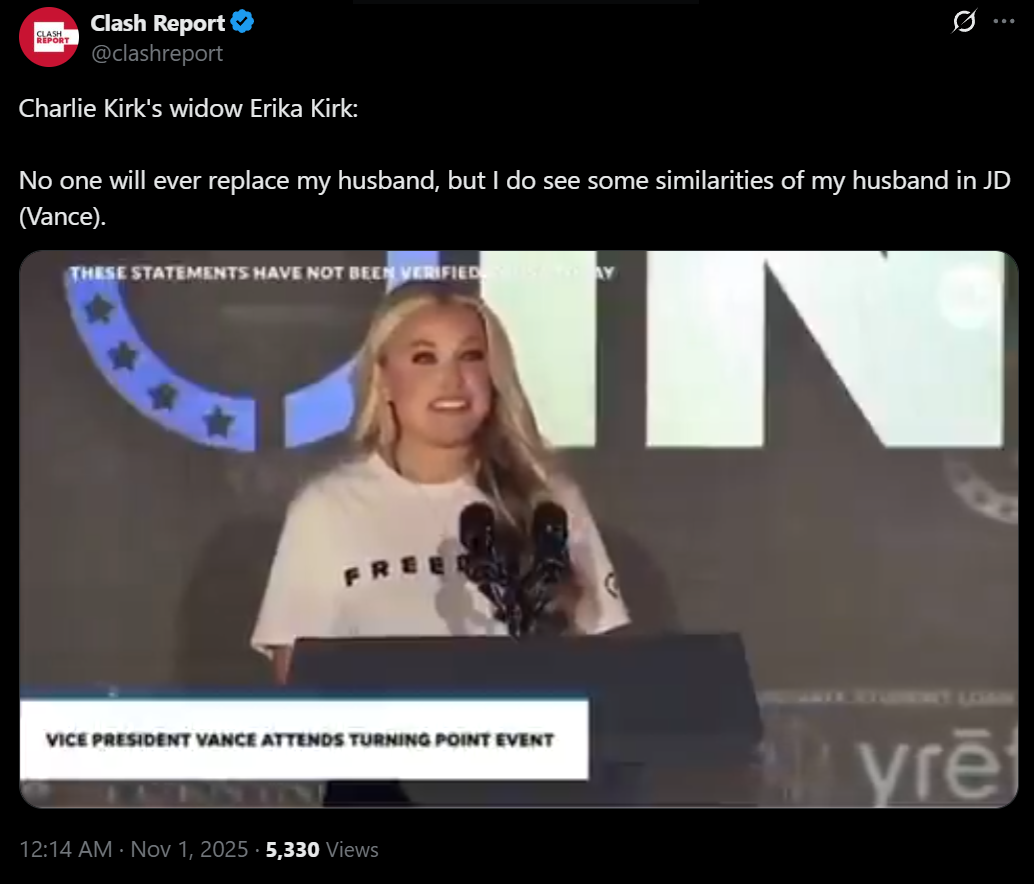This screenshot has width=1034, height=884.
Task: Play the Erika Kirk video
Action: point(518,529)
